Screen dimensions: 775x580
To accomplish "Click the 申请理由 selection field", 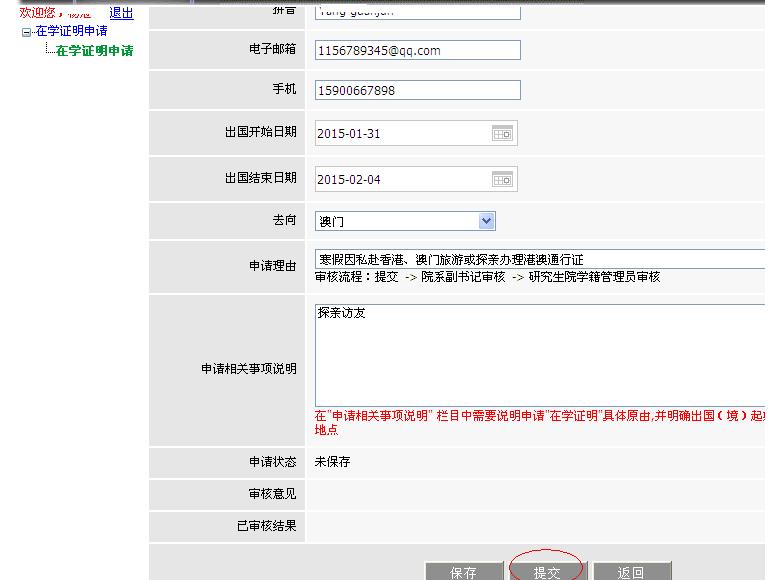I will pos(538,259).
